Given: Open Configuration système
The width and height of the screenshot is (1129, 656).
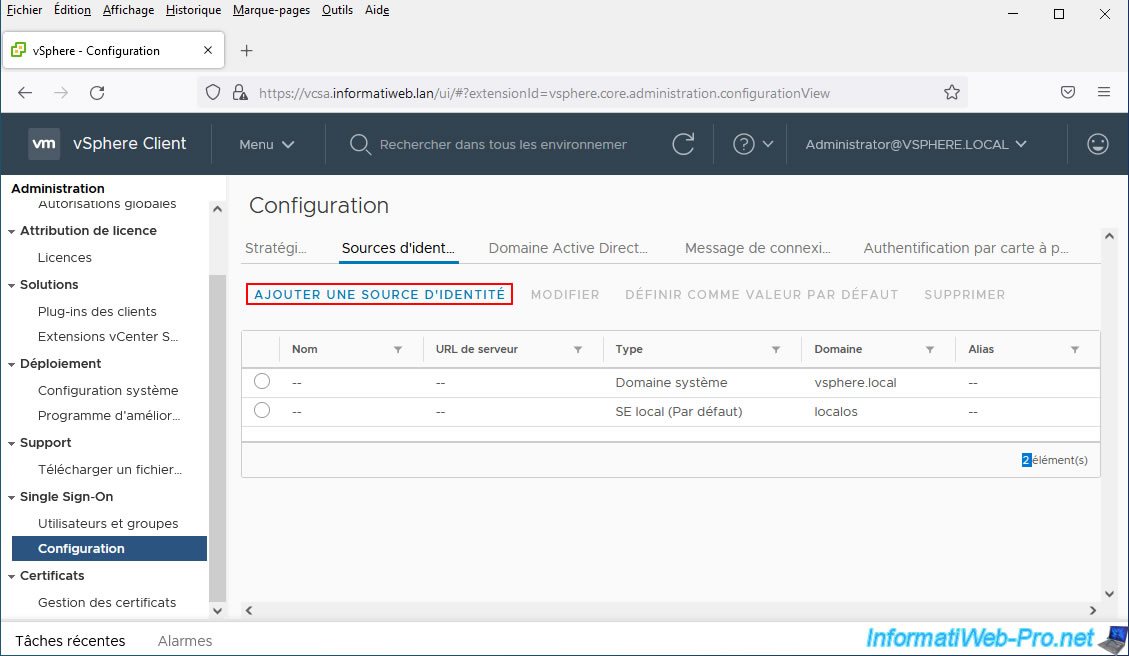Looking at the screenshot, I should 108,391.
